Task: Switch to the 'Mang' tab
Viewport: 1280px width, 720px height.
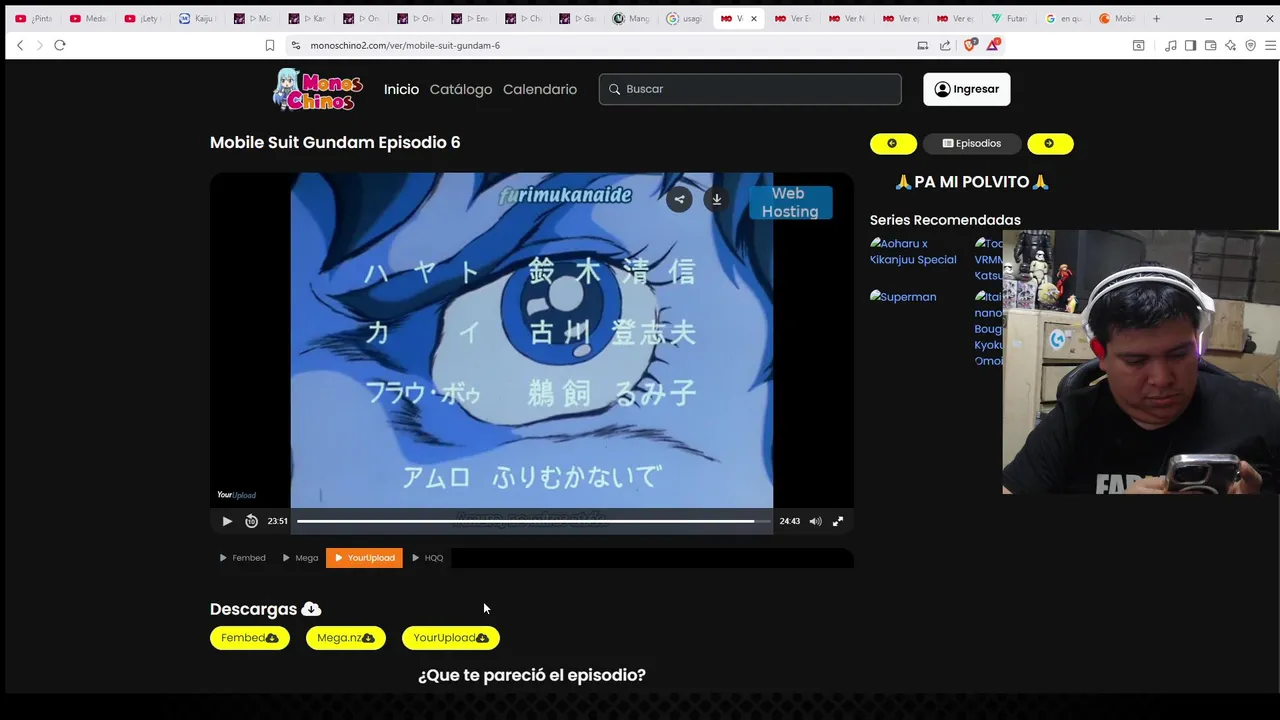Action: pyautogui.click(x=630, y=18)
